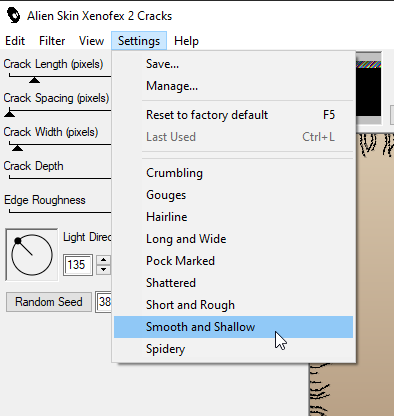Increase light direction with up arrow
Screen dimensions: 394x416
(x=104, y=260)
